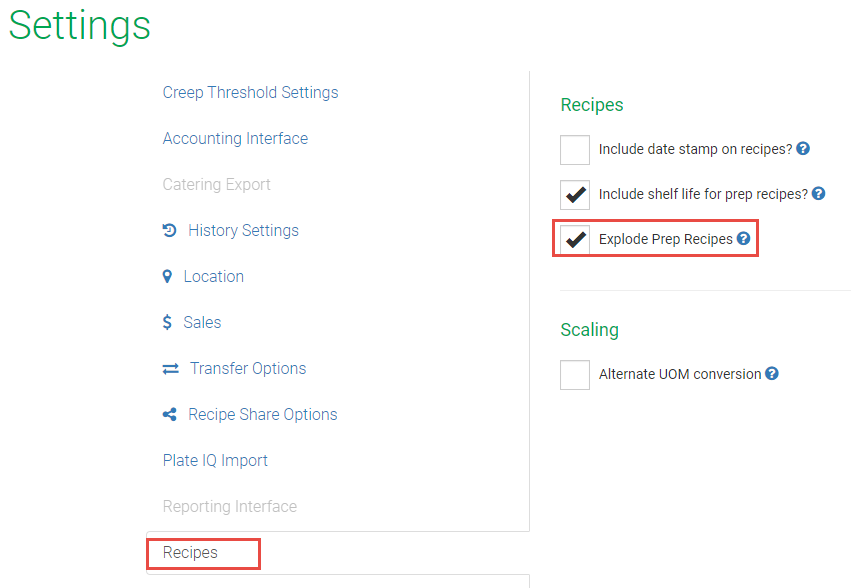This screenshot has height=588, width=851.
Task: Open Creep Threshold Settings section
Action: point(250,92)
